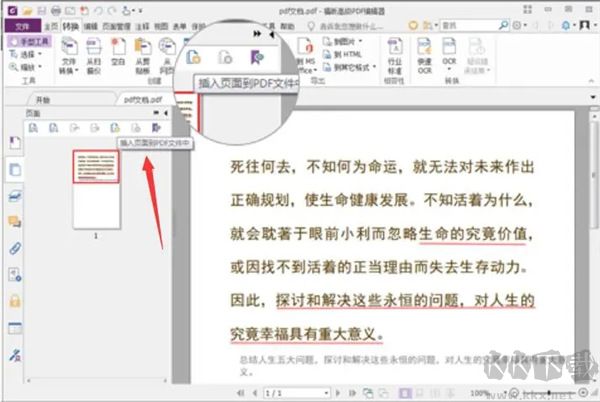The width and height of the screenshot is (600, 402).
Task: Create a blank PDF with 空白 icon
Action: coord(118,52)
